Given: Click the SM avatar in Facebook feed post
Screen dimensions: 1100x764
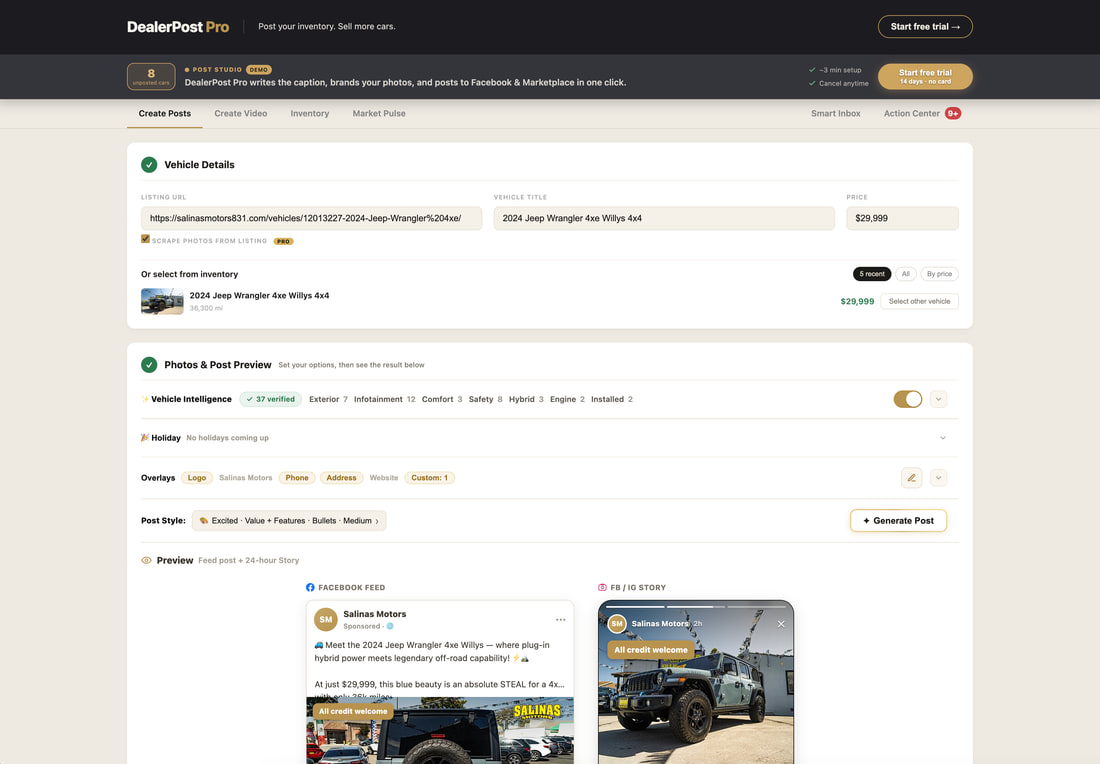Looking at the screenshot, I should pos(326,619).
